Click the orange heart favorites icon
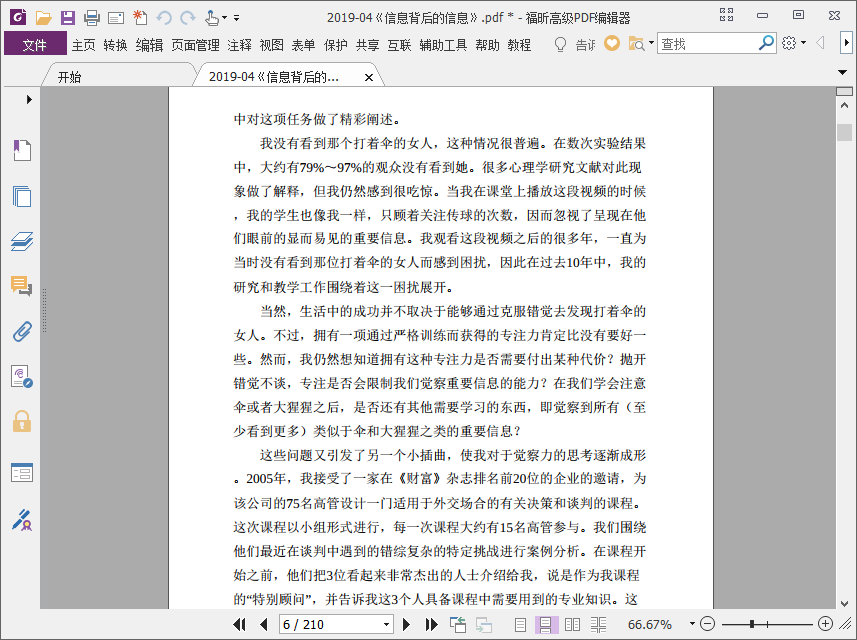857x640 pixels. 612,43
